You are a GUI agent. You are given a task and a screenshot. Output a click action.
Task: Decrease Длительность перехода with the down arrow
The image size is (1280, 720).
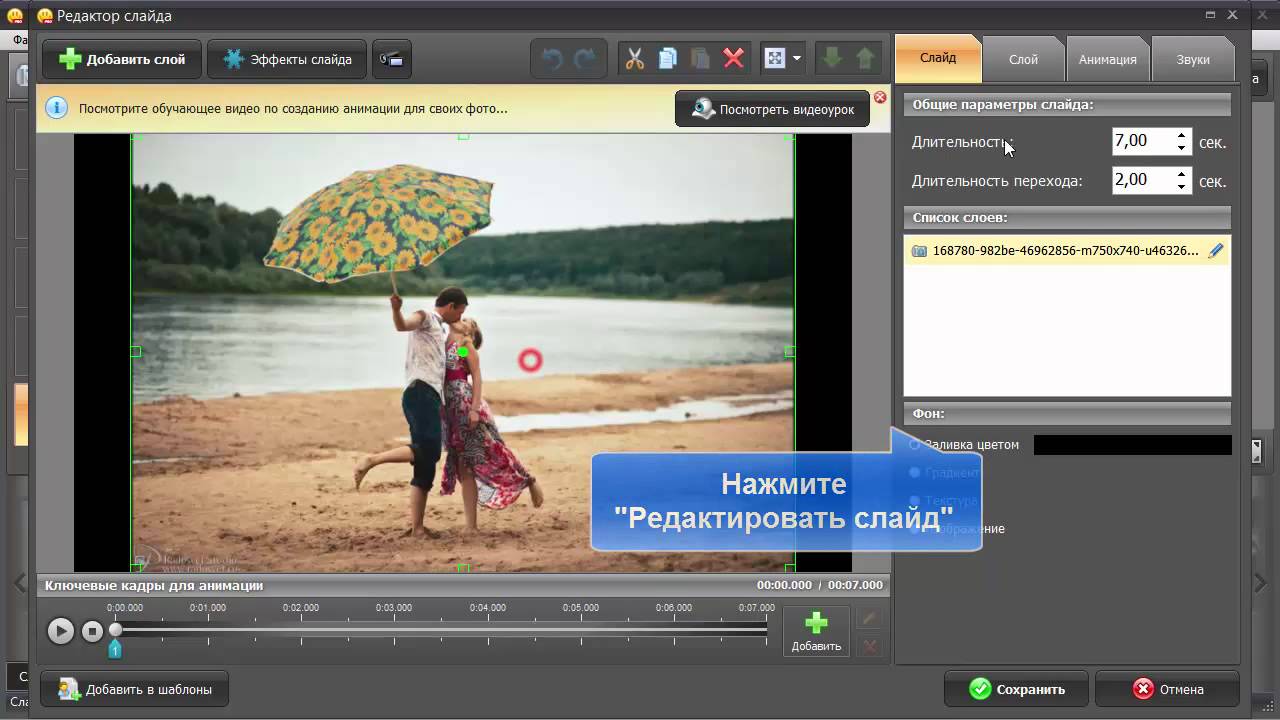pos(1182,187)
